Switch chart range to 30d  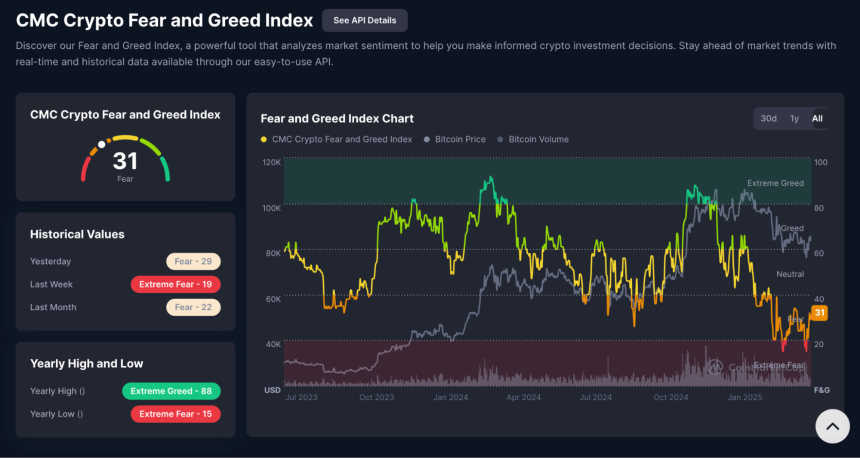(x=768, y=118)
